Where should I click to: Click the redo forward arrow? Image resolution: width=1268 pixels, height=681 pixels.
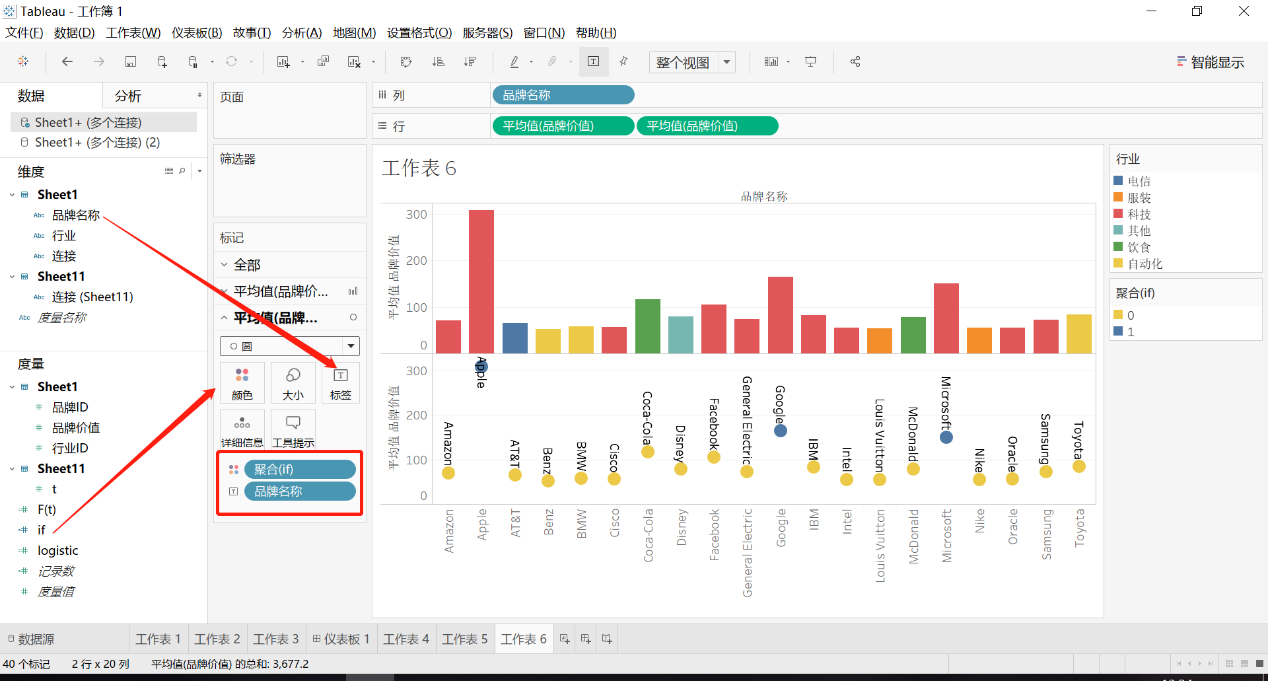pyautogui.click(x=99, y=62)
